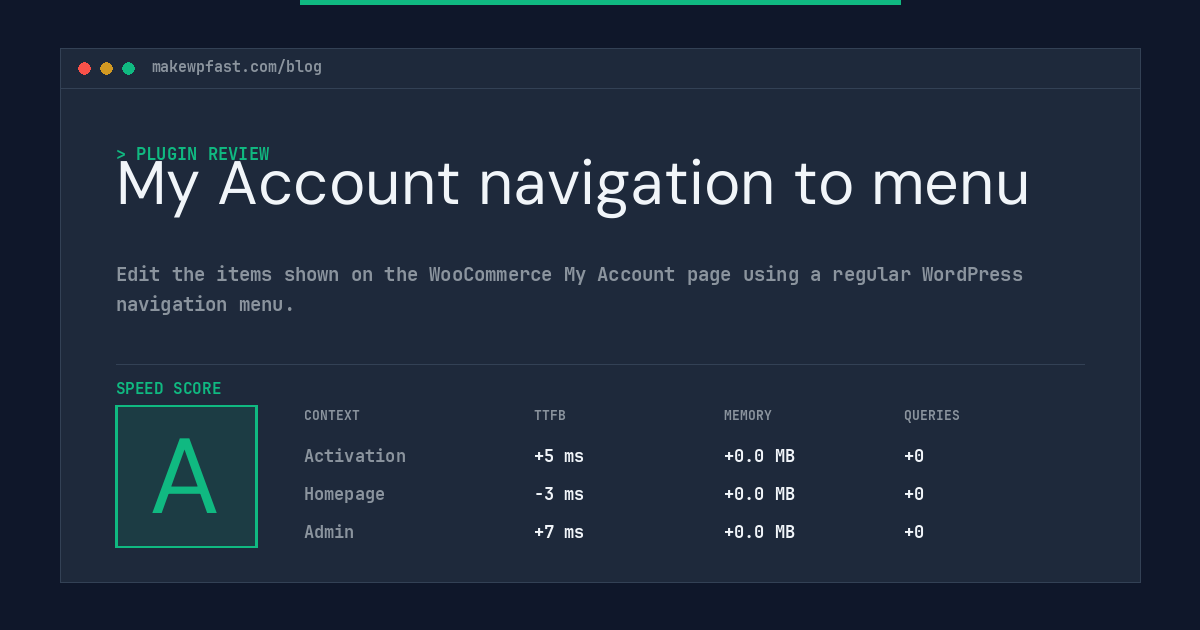Click Activation row memory +0.0 MB
This screenshot has width=1200, height=630.
pyautogui.click(x=759, y=456)
